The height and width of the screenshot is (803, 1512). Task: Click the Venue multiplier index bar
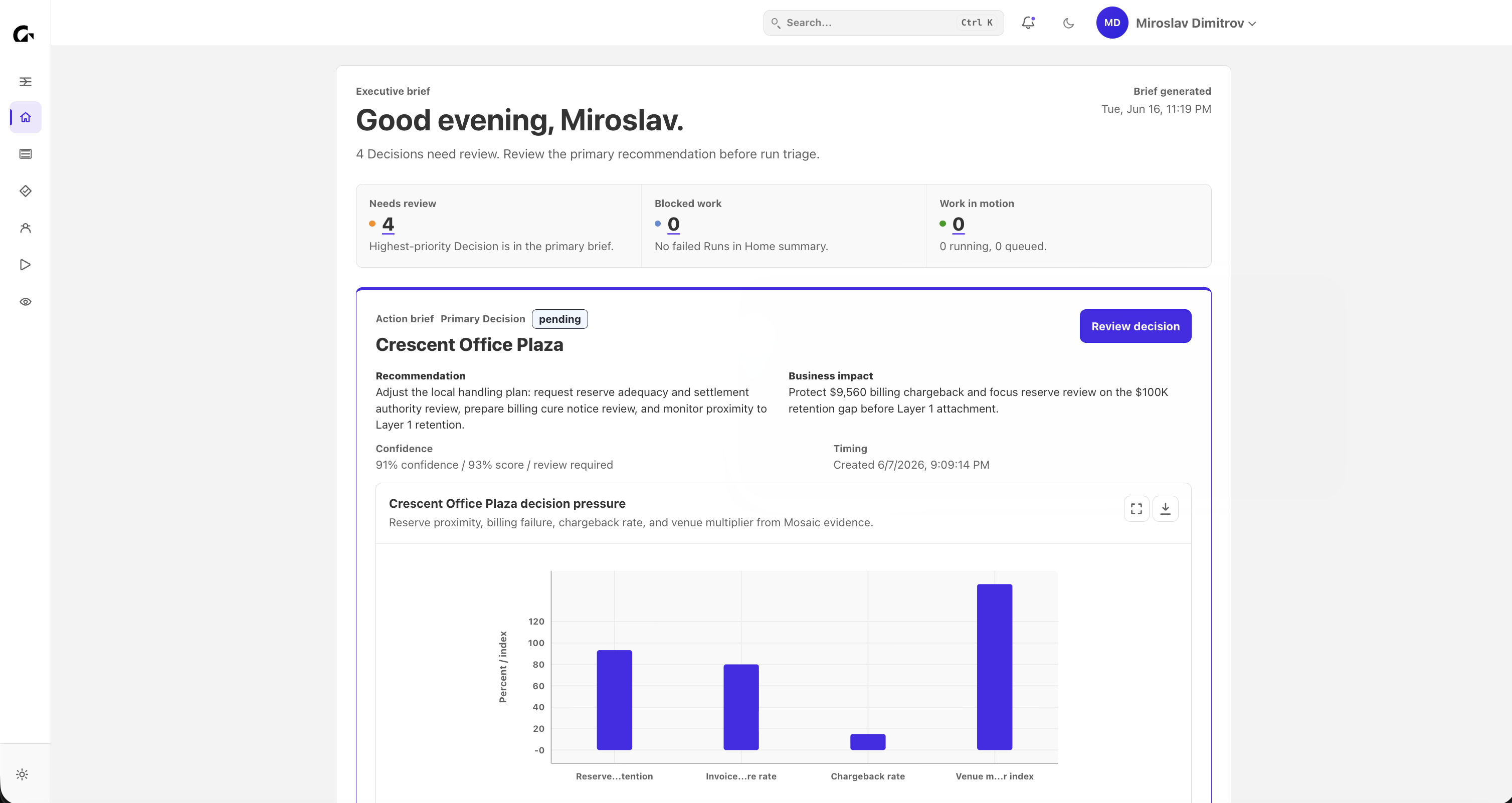click(994, 667)
